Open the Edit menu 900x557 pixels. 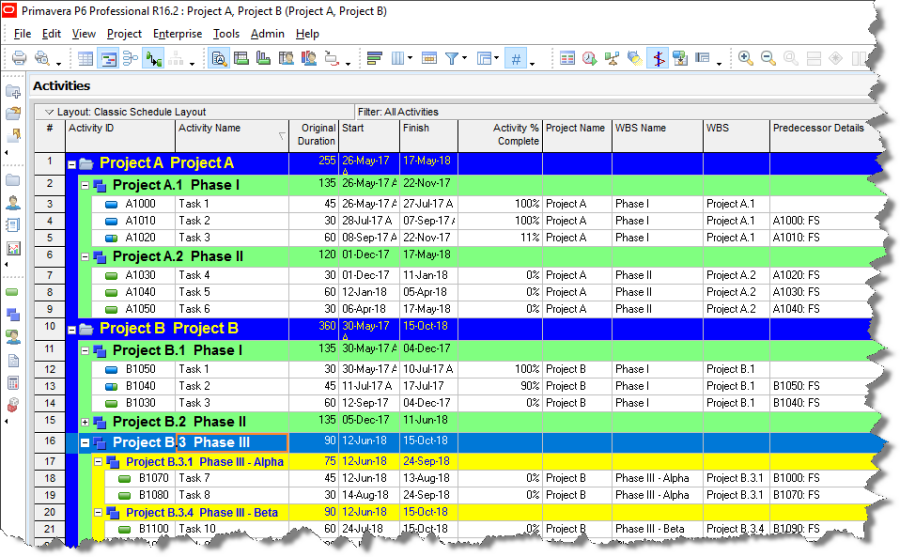(51, 34)
